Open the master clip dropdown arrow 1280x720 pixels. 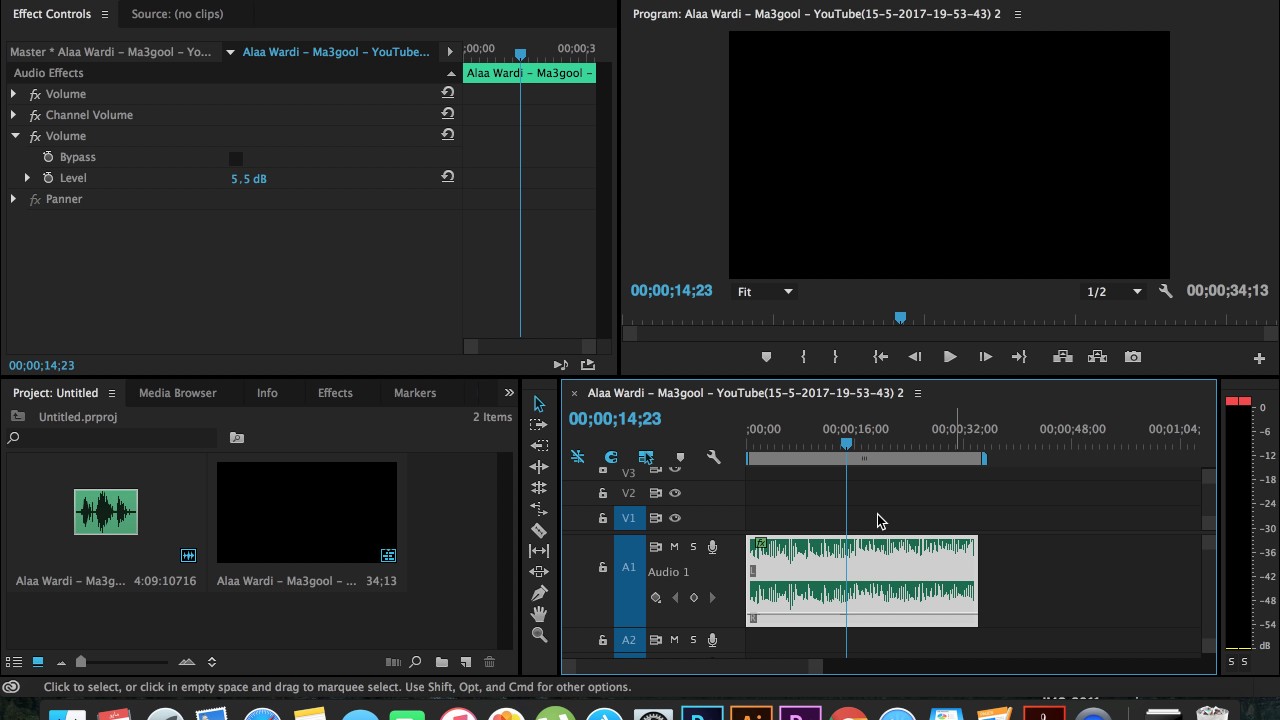pos(230,52)
